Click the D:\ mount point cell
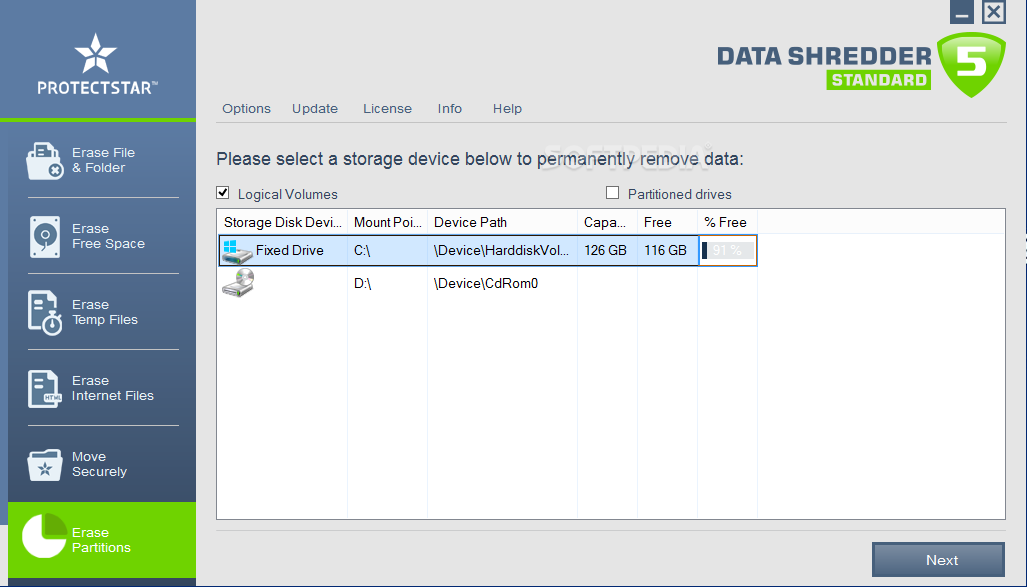Image resolution: width=1027 pixels, height=587 pixels. coord(387,283)
